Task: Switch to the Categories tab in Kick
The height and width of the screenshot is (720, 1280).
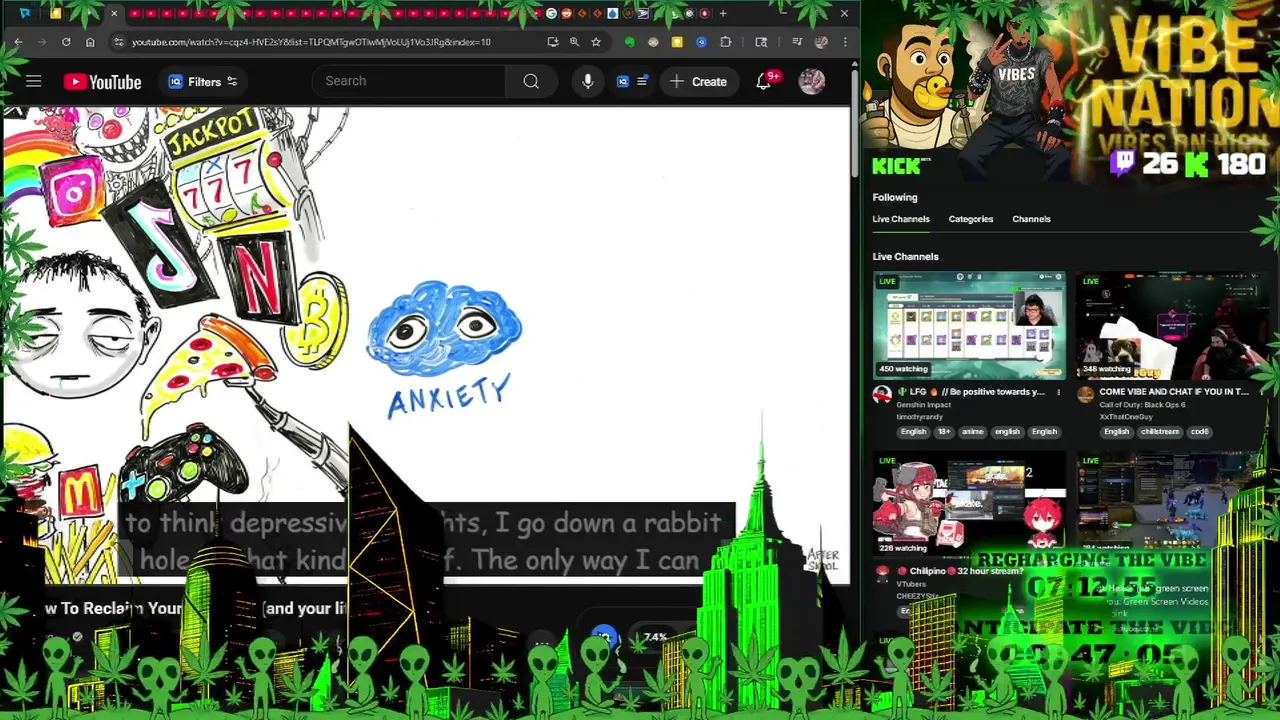Action: (970, 219)
